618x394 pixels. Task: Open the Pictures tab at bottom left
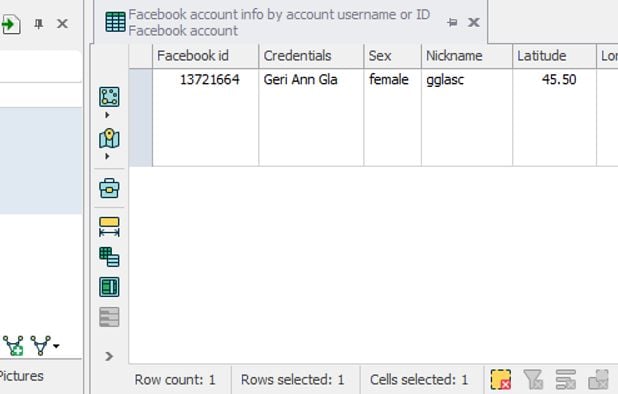click(21, 376)
